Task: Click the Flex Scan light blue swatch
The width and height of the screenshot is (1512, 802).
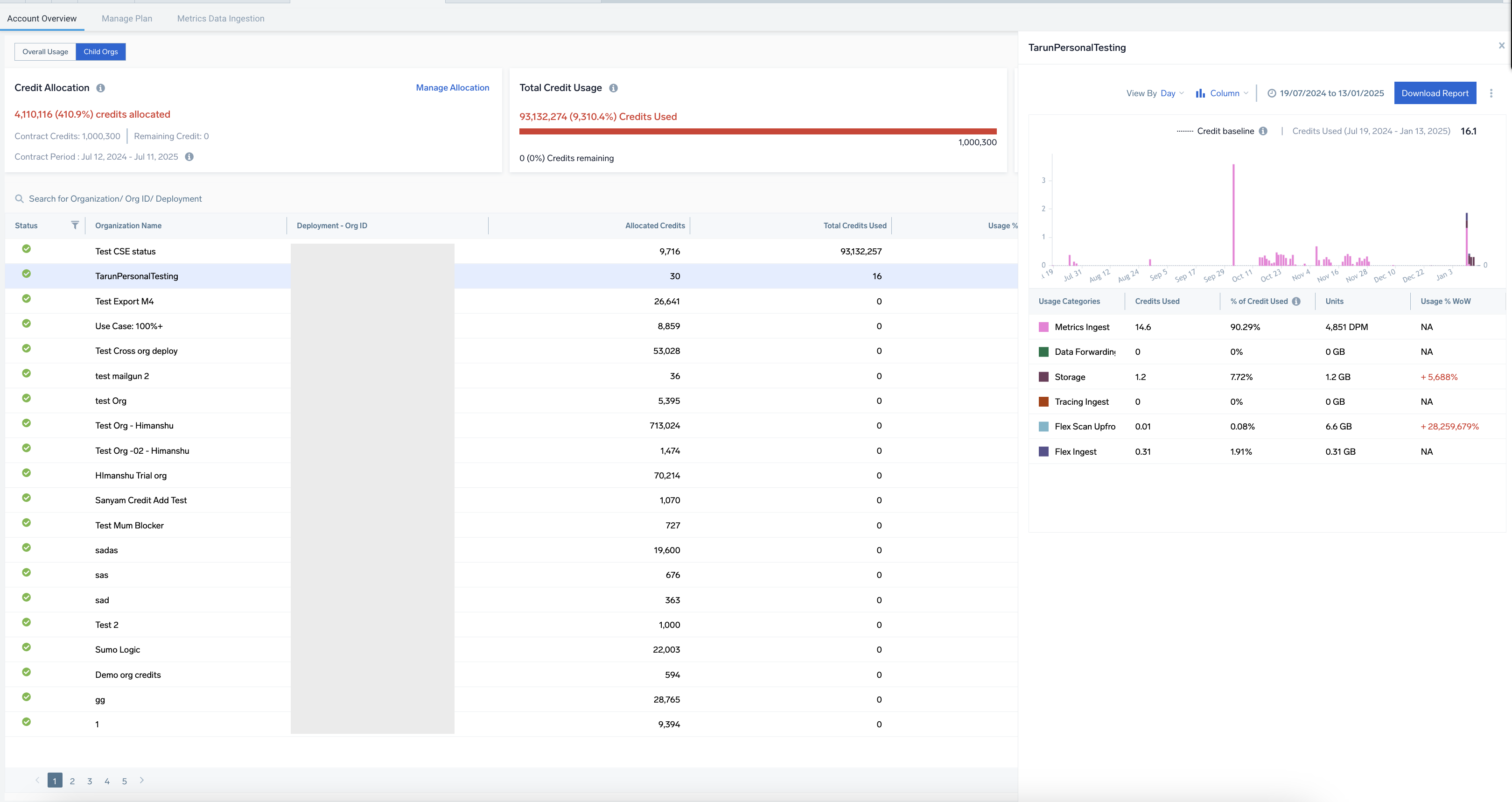Action: coord(1043,427)
